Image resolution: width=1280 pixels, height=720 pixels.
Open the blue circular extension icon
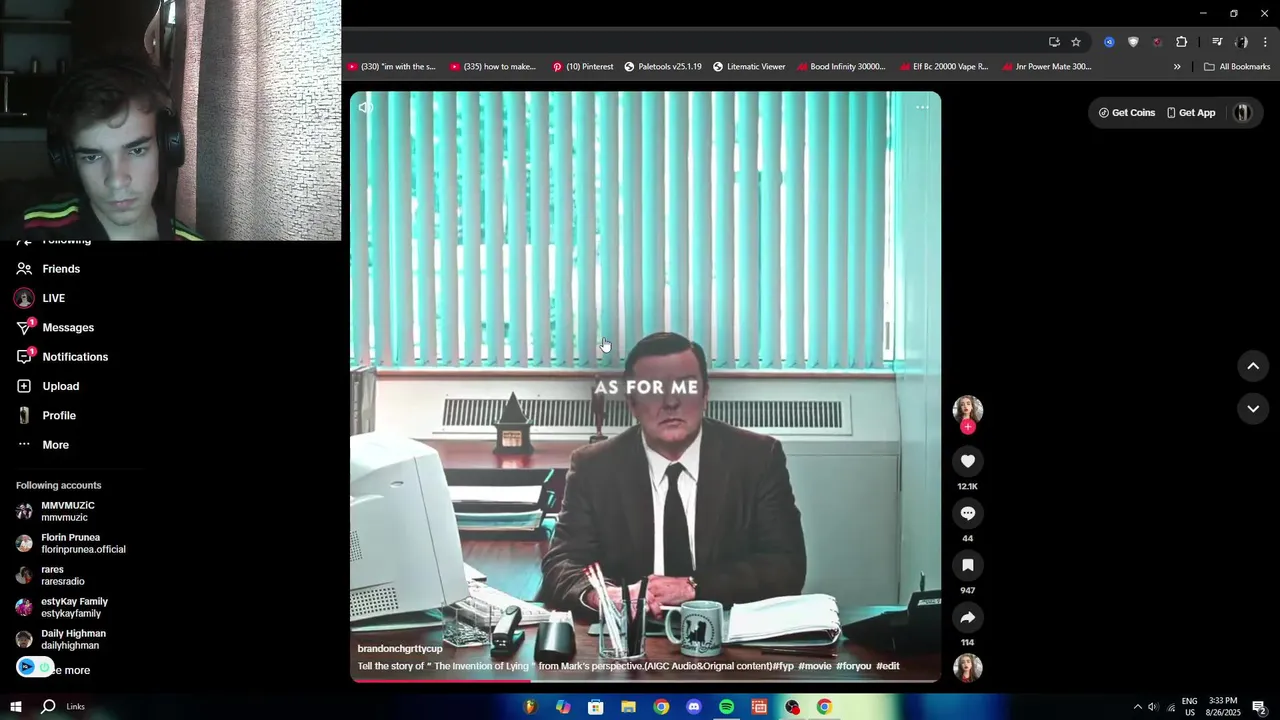[x=1109, y=42]
